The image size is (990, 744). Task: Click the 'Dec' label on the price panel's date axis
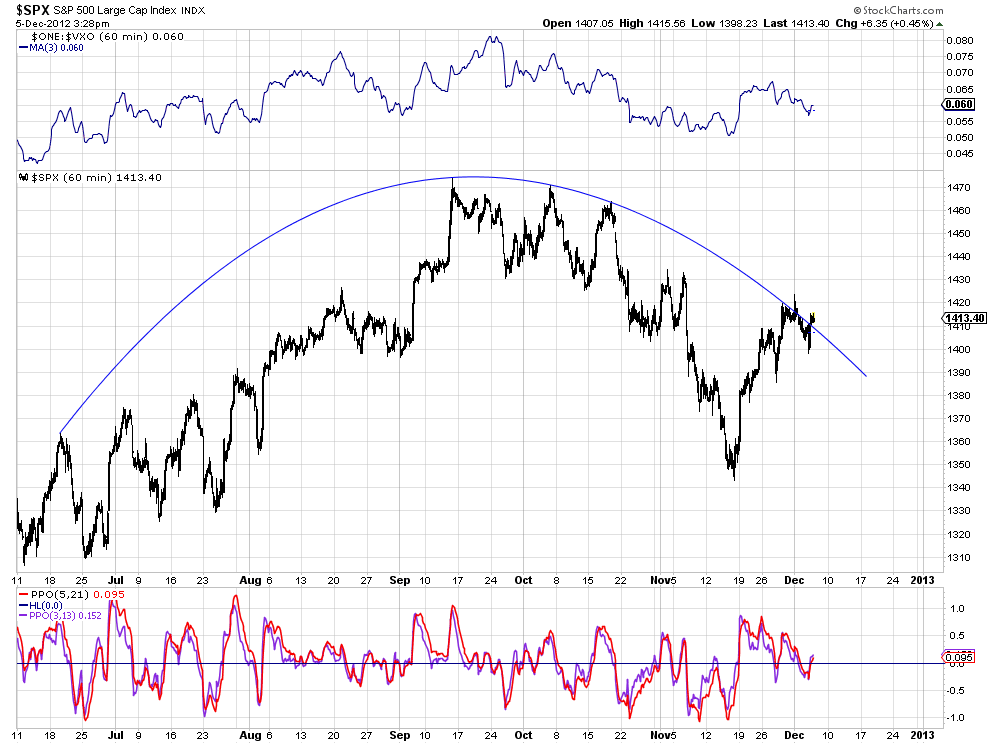click(794, 580)
